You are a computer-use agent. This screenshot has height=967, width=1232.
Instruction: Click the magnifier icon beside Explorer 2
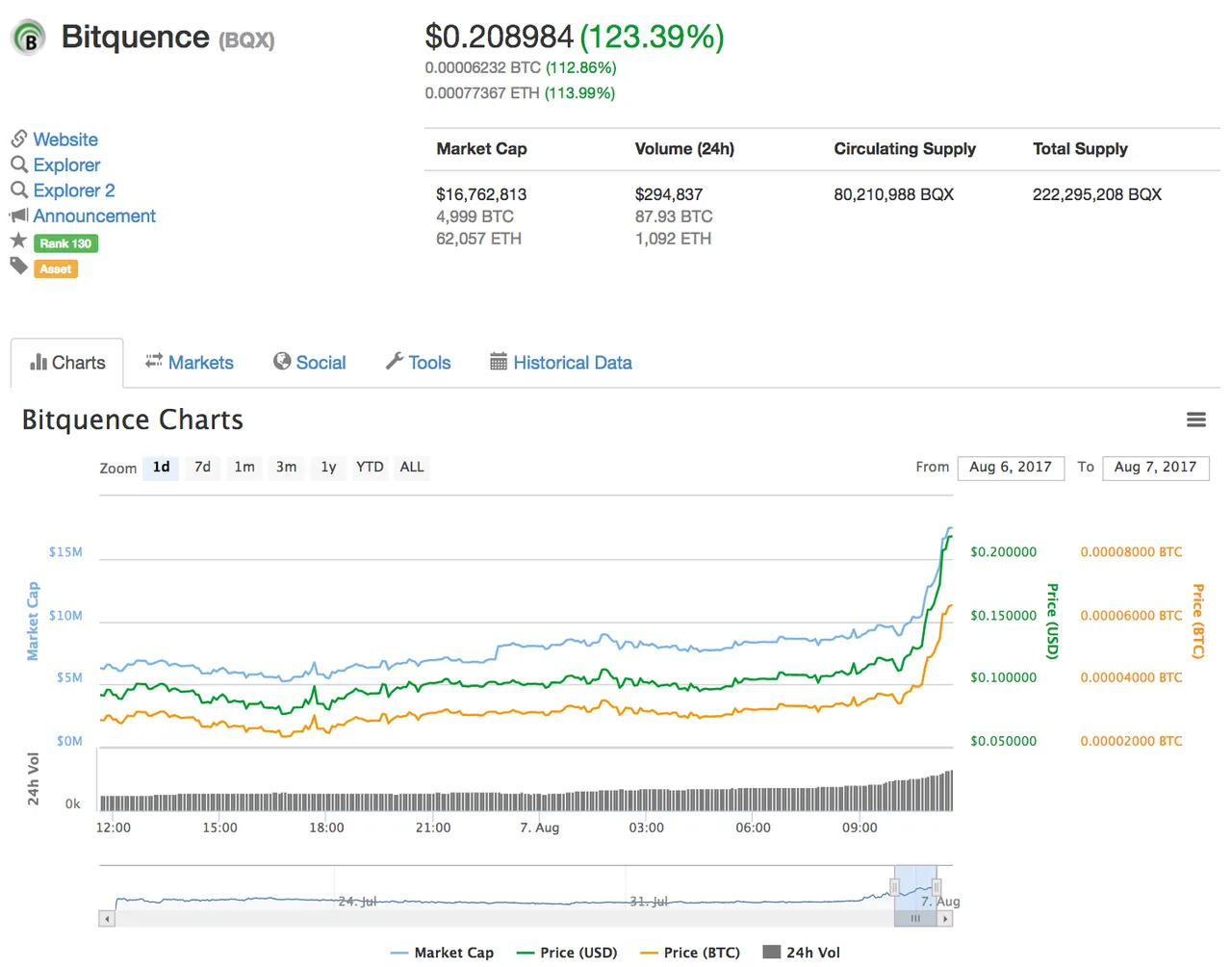coord(18,190)
